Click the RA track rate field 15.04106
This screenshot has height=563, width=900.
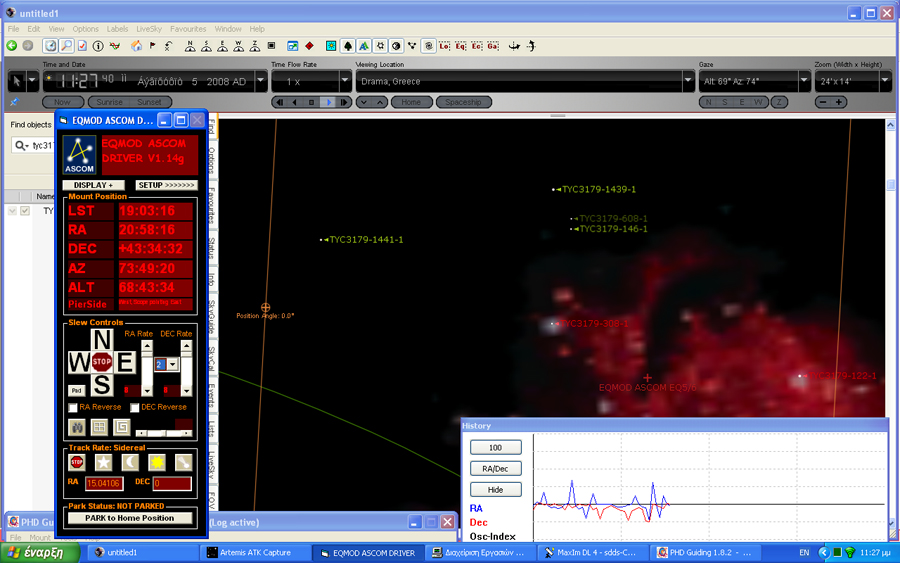point(104,483)
